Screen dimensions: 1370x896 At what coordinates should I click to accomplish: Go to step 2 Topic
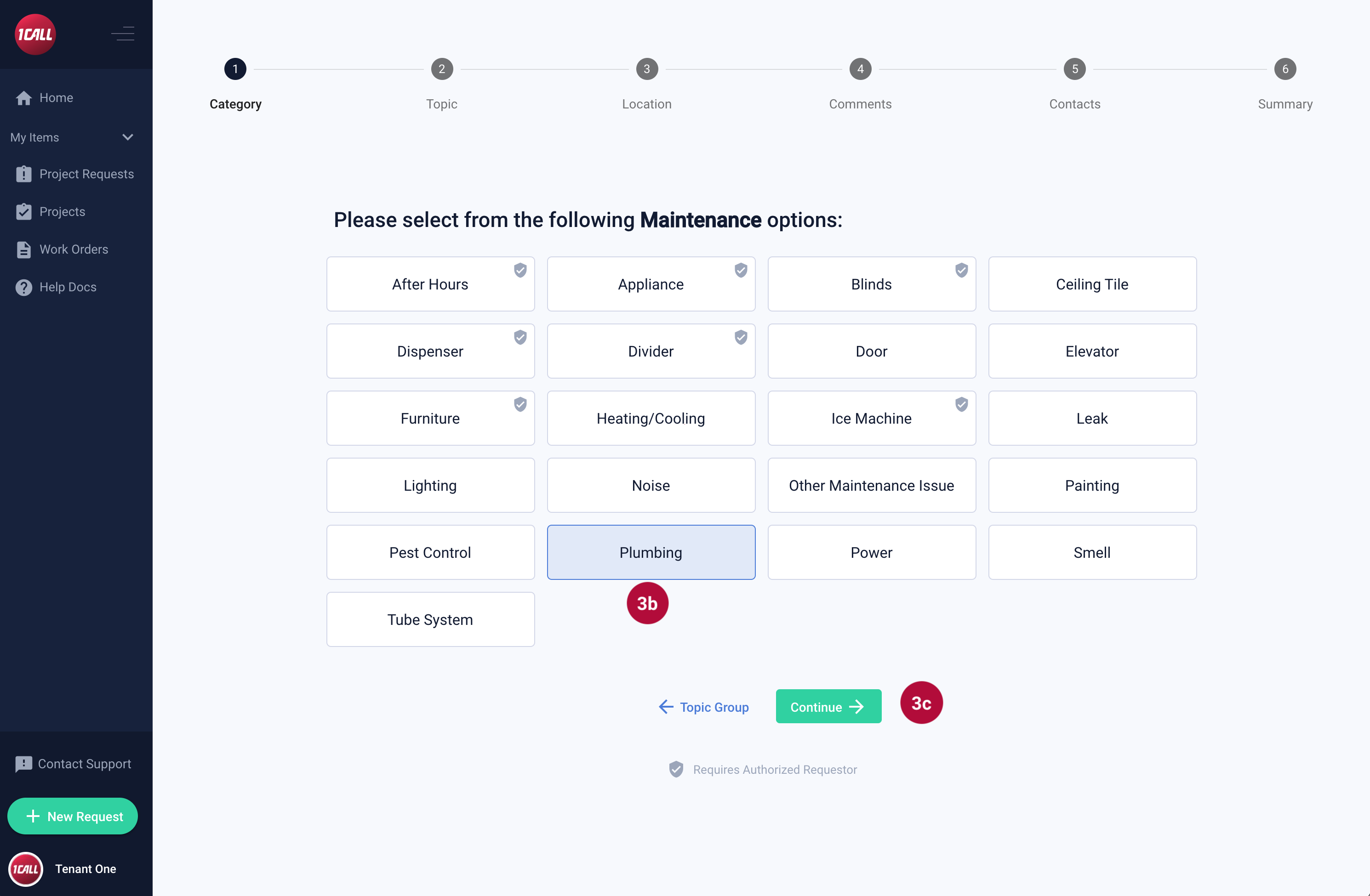(441, 69)
